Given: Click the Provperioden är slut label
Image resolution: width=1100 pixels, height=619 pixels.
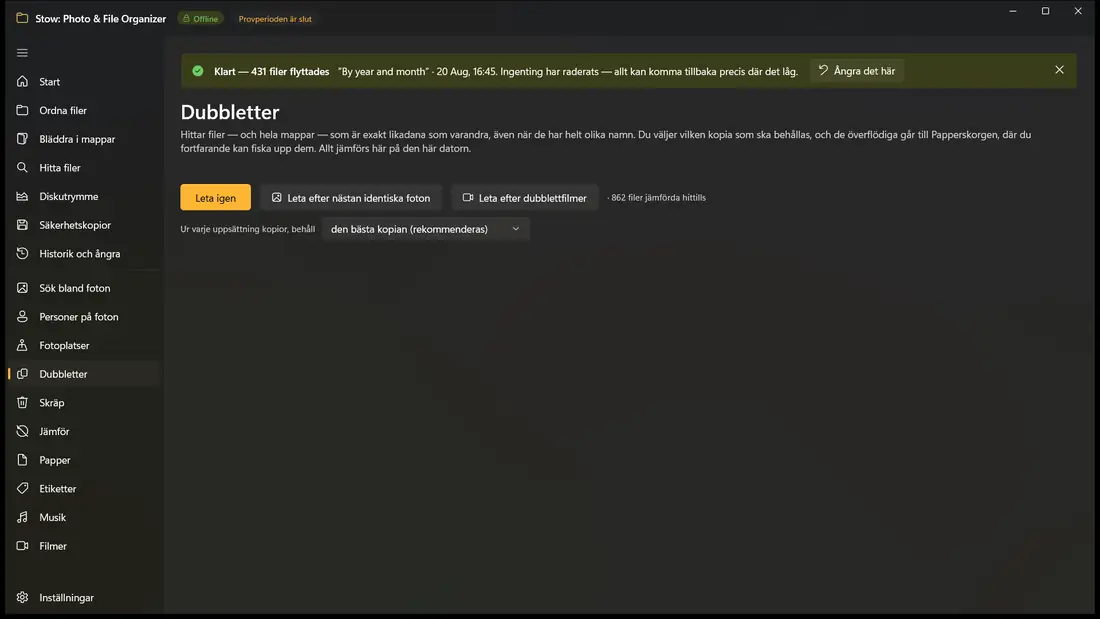Looking at the screenshot, I should click(x=275, y=19).
